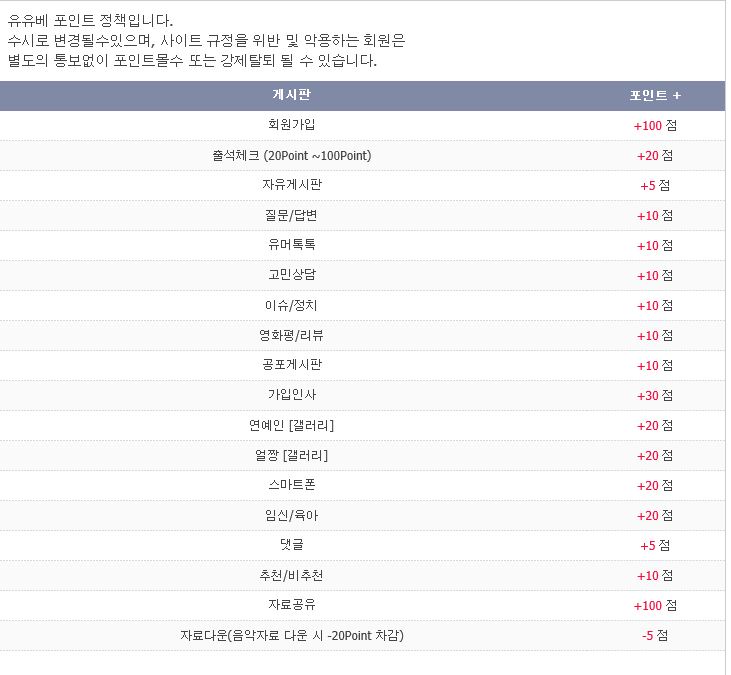The image size is (731, 675).
Task: Select the 고민상담 row label
Action: [291, 275]
